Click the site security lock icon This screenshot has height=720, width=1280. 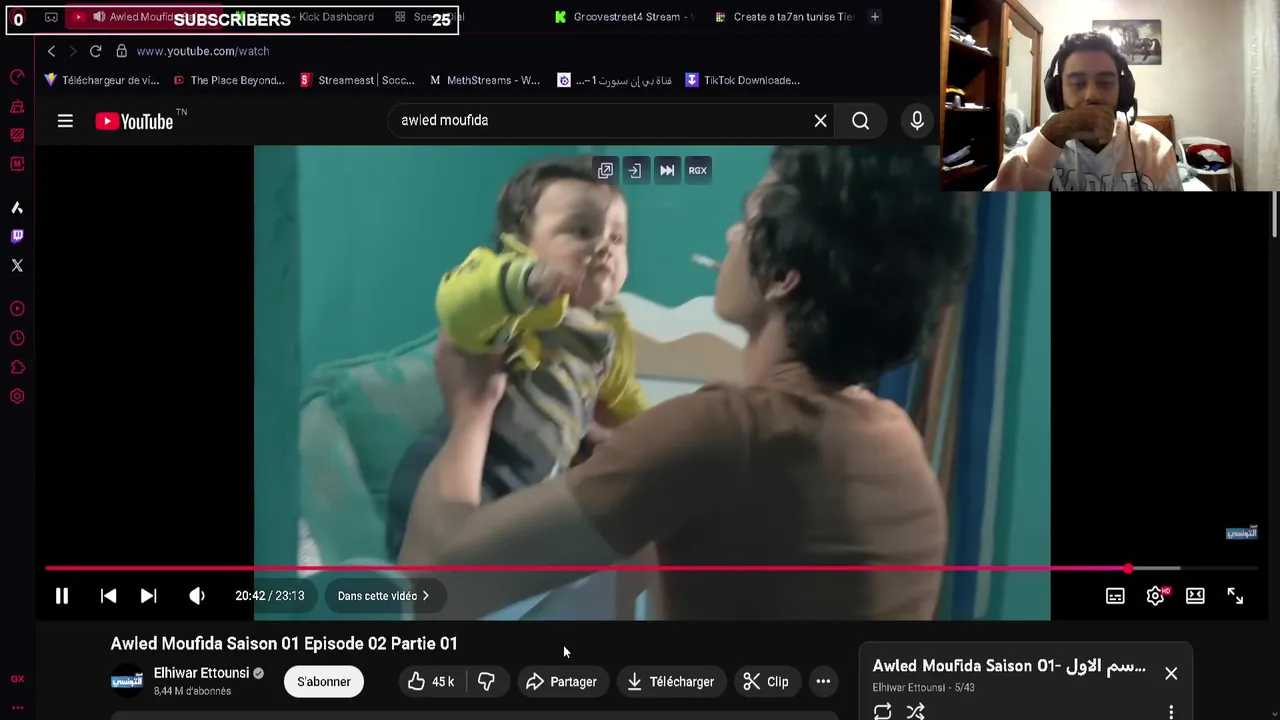pyautogui.click(x=121, y=51)
